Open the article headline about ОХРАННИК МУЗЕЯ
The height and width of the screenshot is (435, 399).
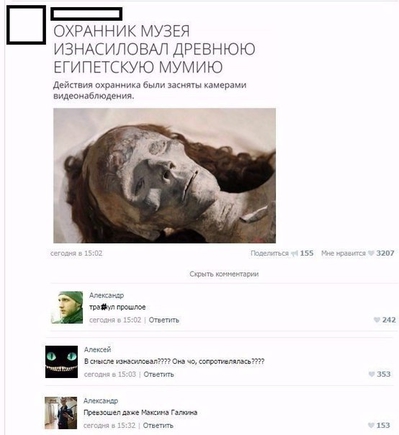(x=154, y=49)
